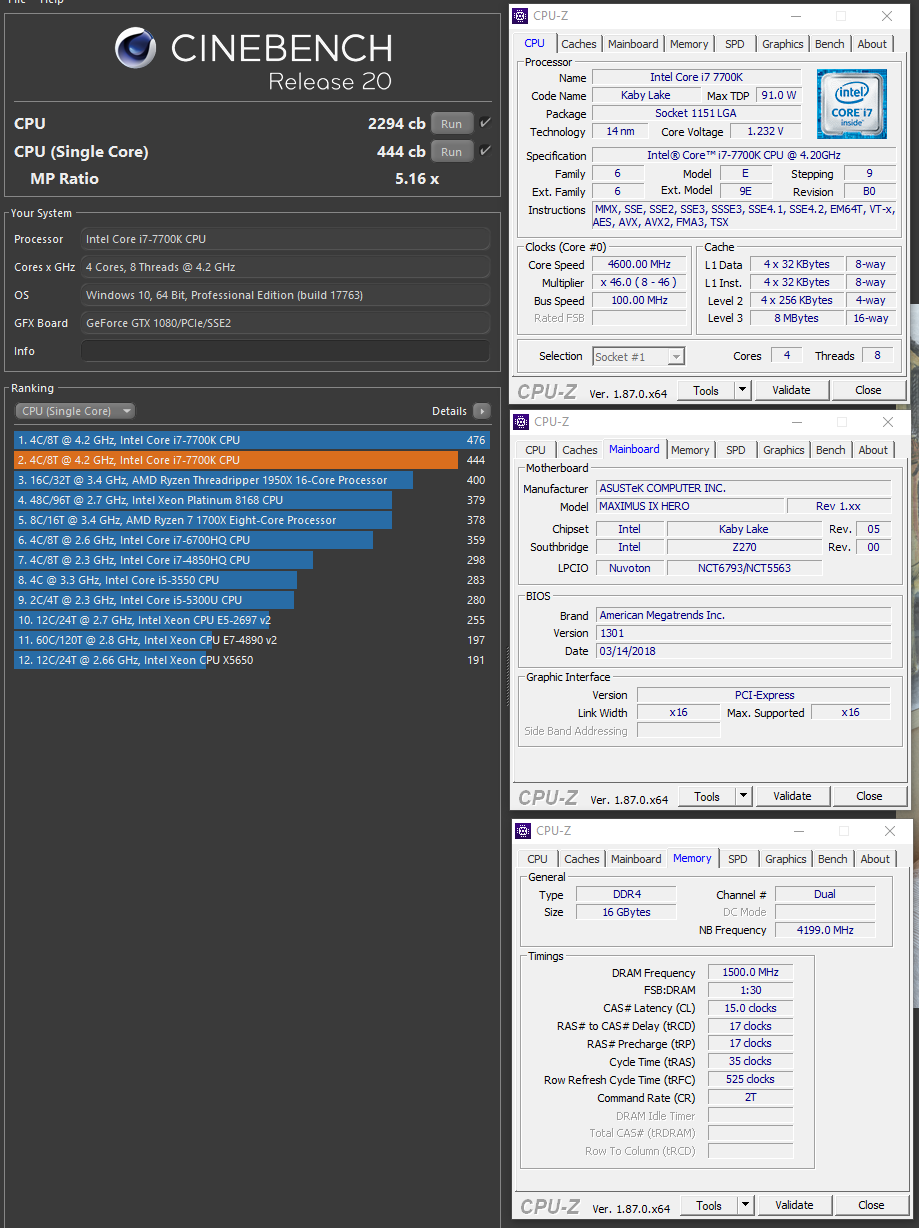Switch to Memory tab in the top CPU-Z window

[x=689, y=44]
